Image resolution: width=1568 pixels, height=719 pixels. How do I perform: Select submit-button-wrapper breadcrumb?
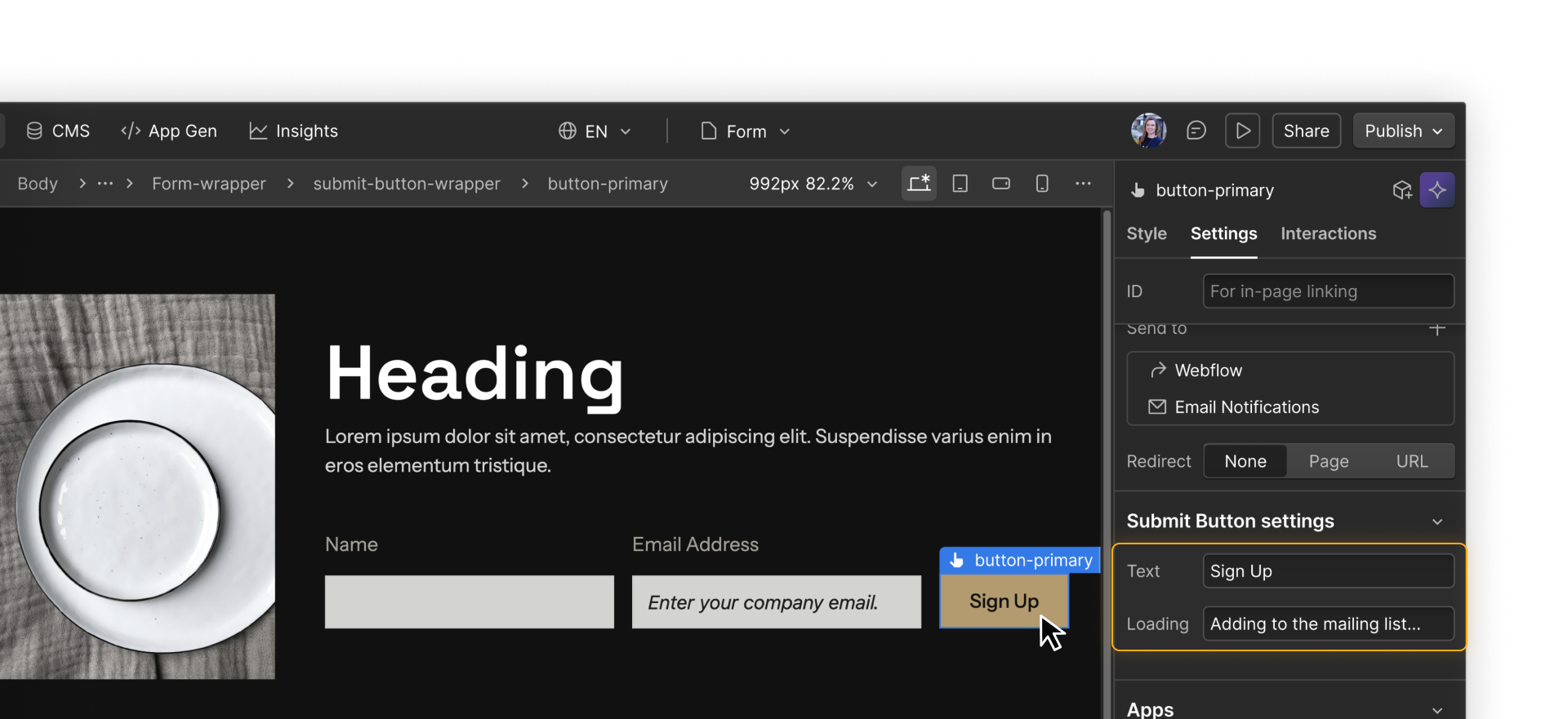pos(407,184)
